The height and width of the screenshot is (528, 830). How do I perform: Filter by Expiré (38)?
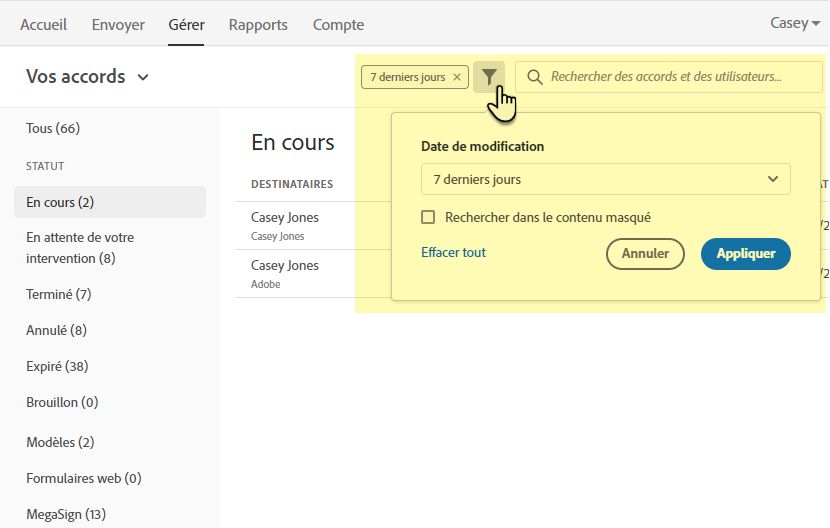(x=57, y=366)
